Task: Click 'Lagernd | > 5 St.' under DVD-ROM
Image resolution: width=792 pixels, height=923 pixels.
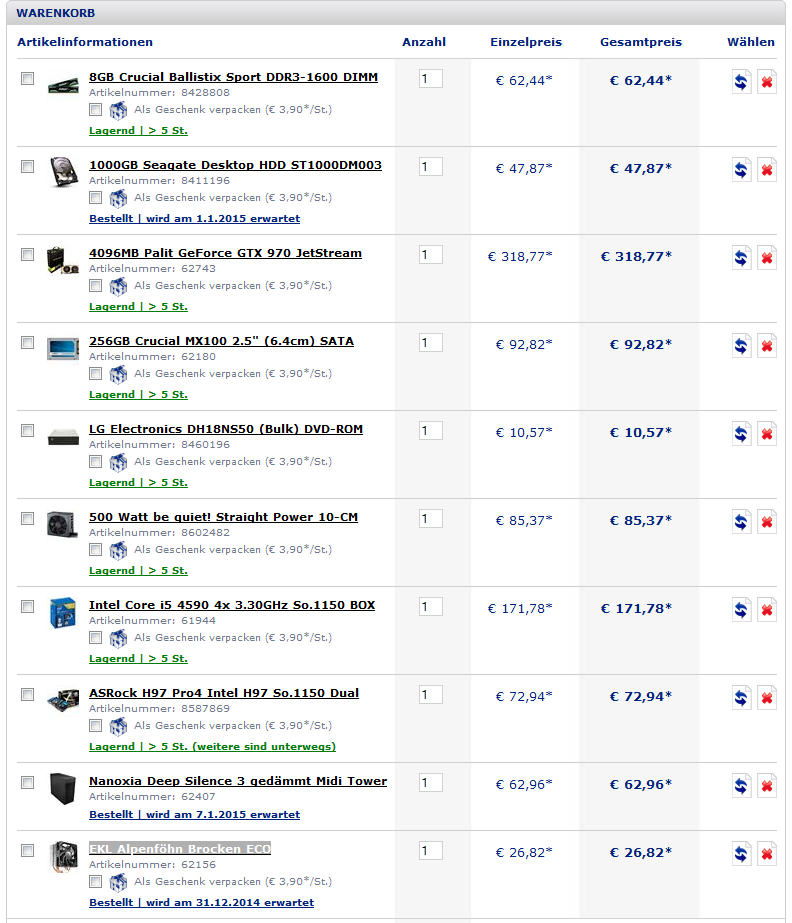Action: tap(138, 482)
